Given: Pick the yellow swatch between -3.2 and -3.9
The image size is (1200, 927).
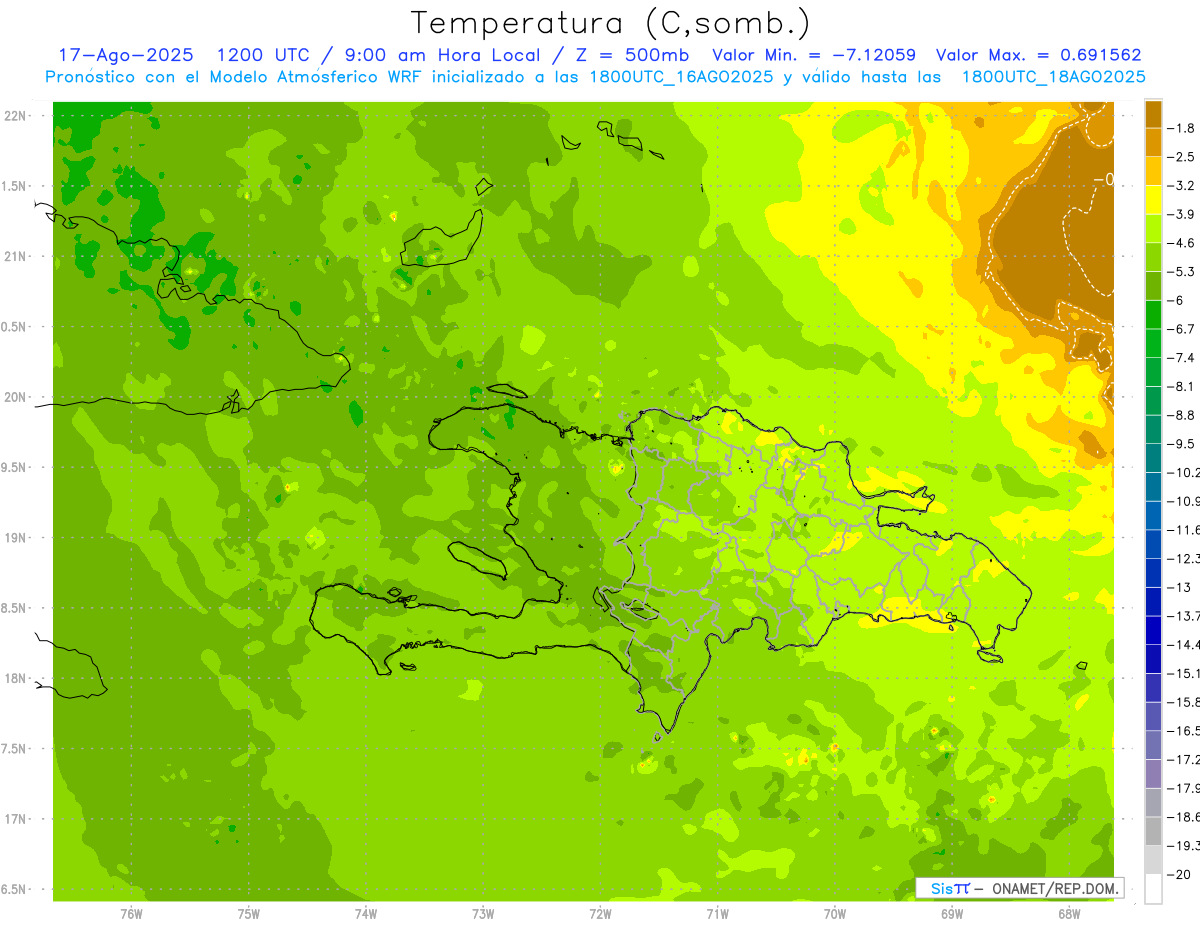Looking at the screenshot, I should 1153,200.
